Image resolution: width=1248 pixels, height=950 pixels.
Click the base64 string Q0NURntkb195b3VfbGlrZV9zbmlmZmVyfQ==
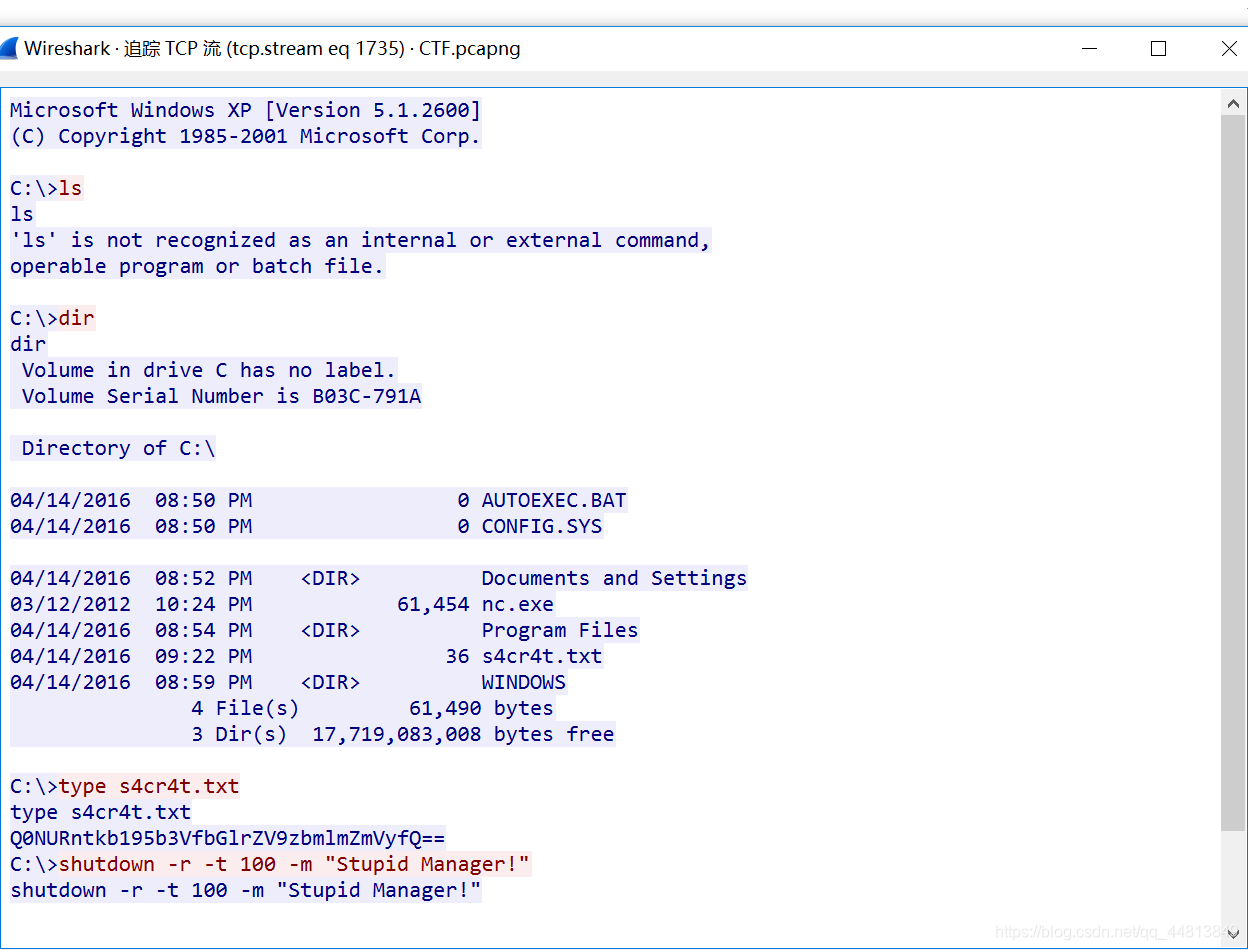(x=228, y=838)
